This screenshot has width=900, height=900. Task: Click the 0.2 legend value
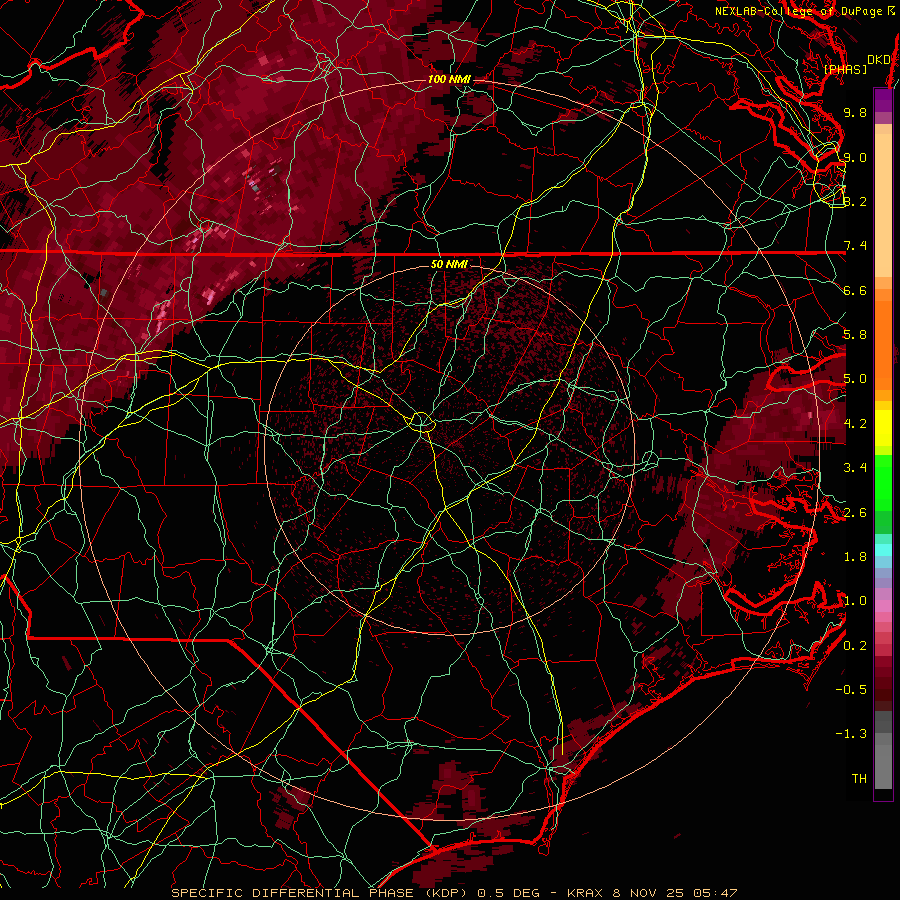tap(855, 646)
